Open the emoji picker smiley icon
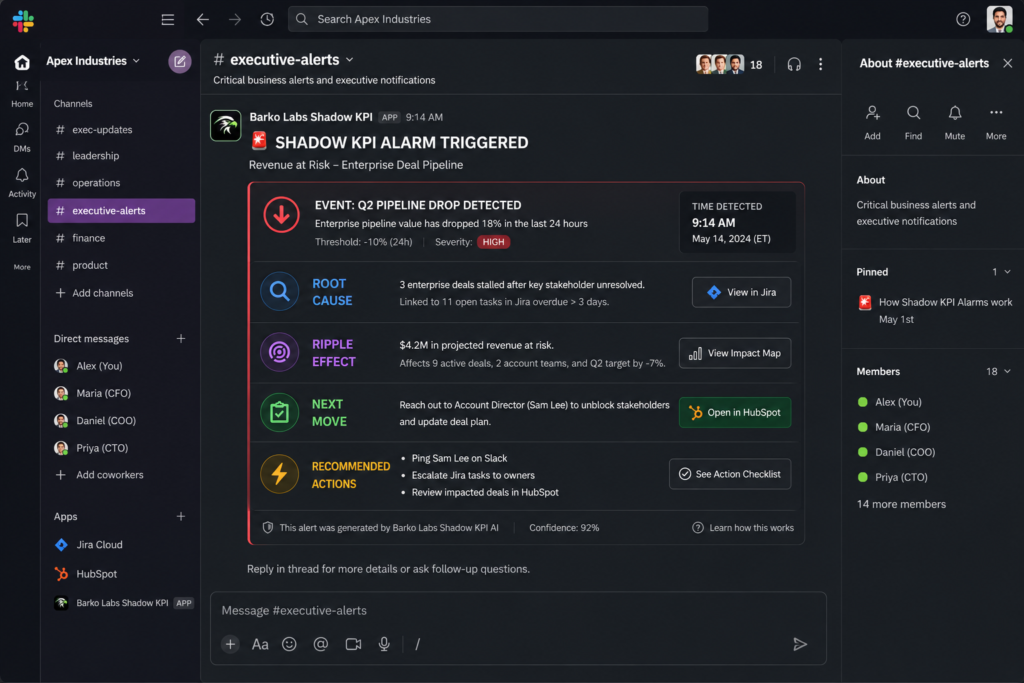This screenshot has height=683, width=1024. (289, 644)
